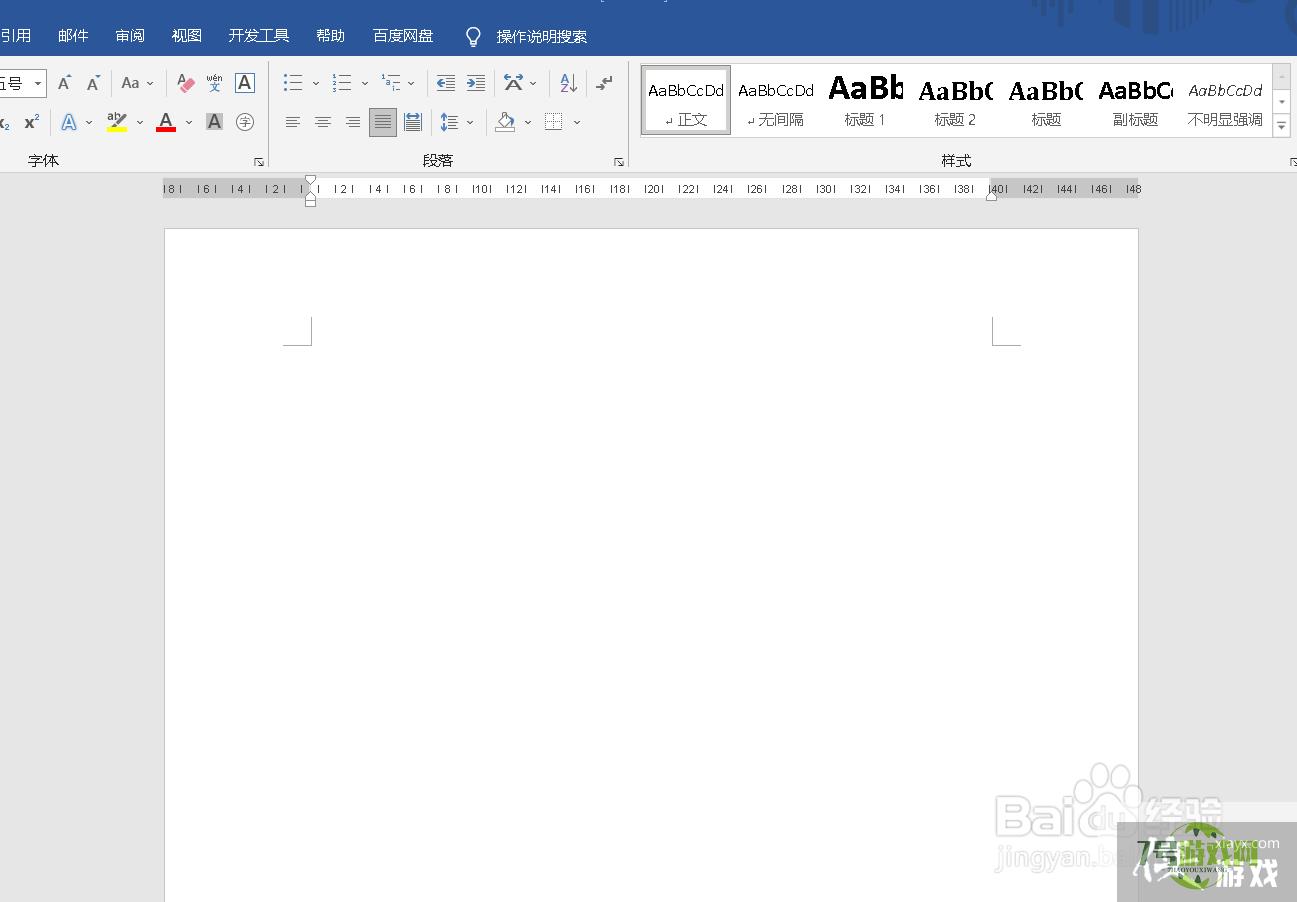1297x902 pixels.
Task: Open the Font dialog launcher (字体)
Action: pyautogui.click(x=259, y=161)
